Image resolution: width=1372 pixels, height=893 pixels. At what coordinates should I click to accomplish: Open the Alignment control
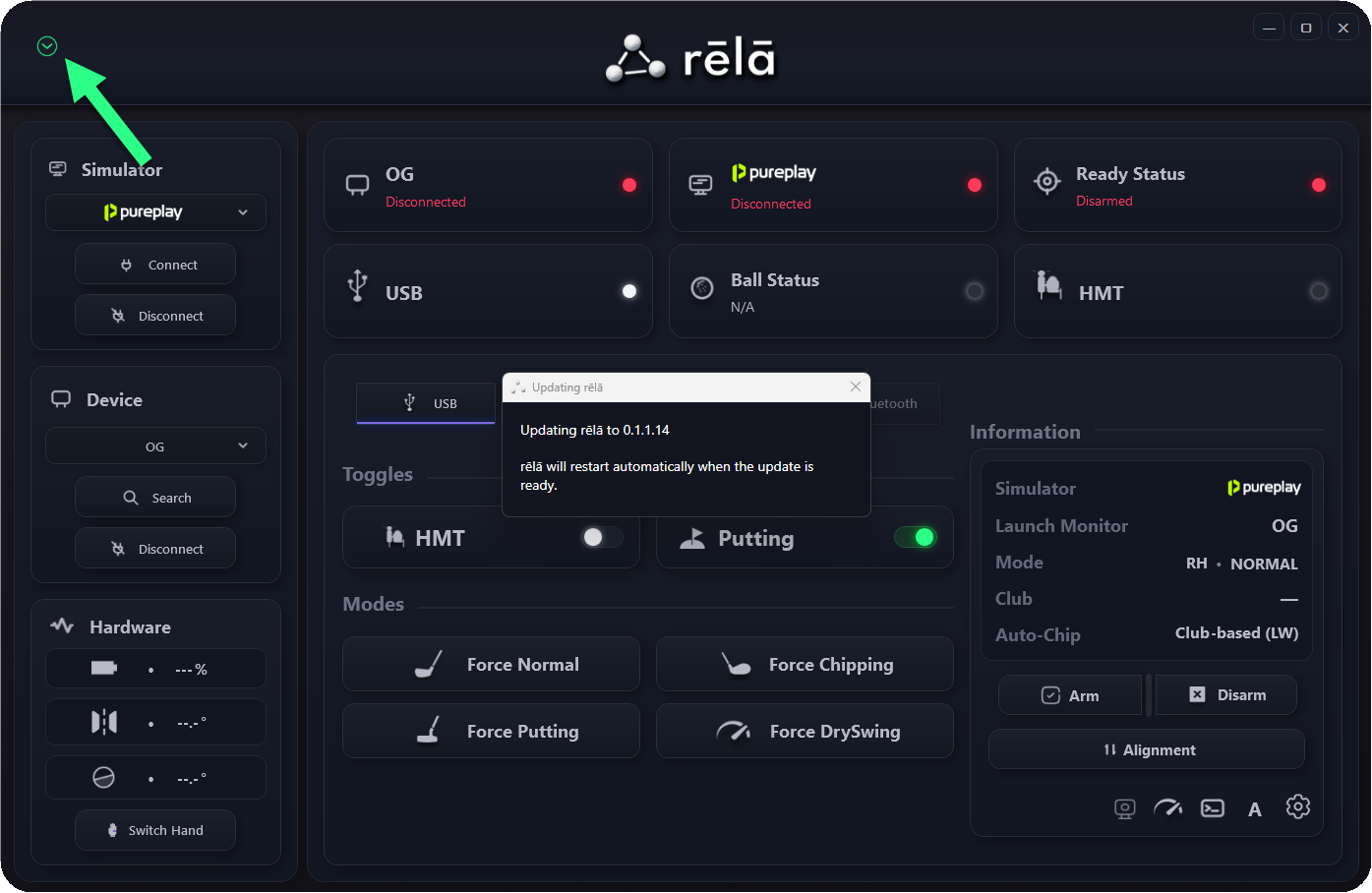(1147, 749)
